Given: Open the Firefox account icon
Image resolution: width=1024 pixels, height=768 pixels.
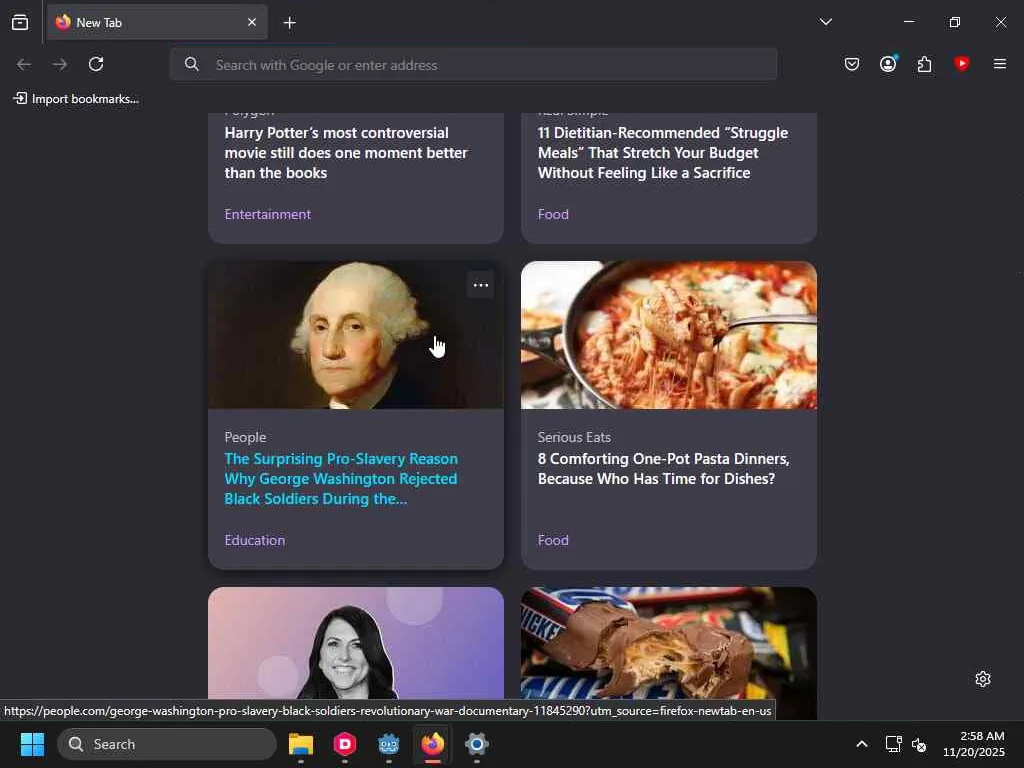Looking at the screenshot, I should coord(888,64).
